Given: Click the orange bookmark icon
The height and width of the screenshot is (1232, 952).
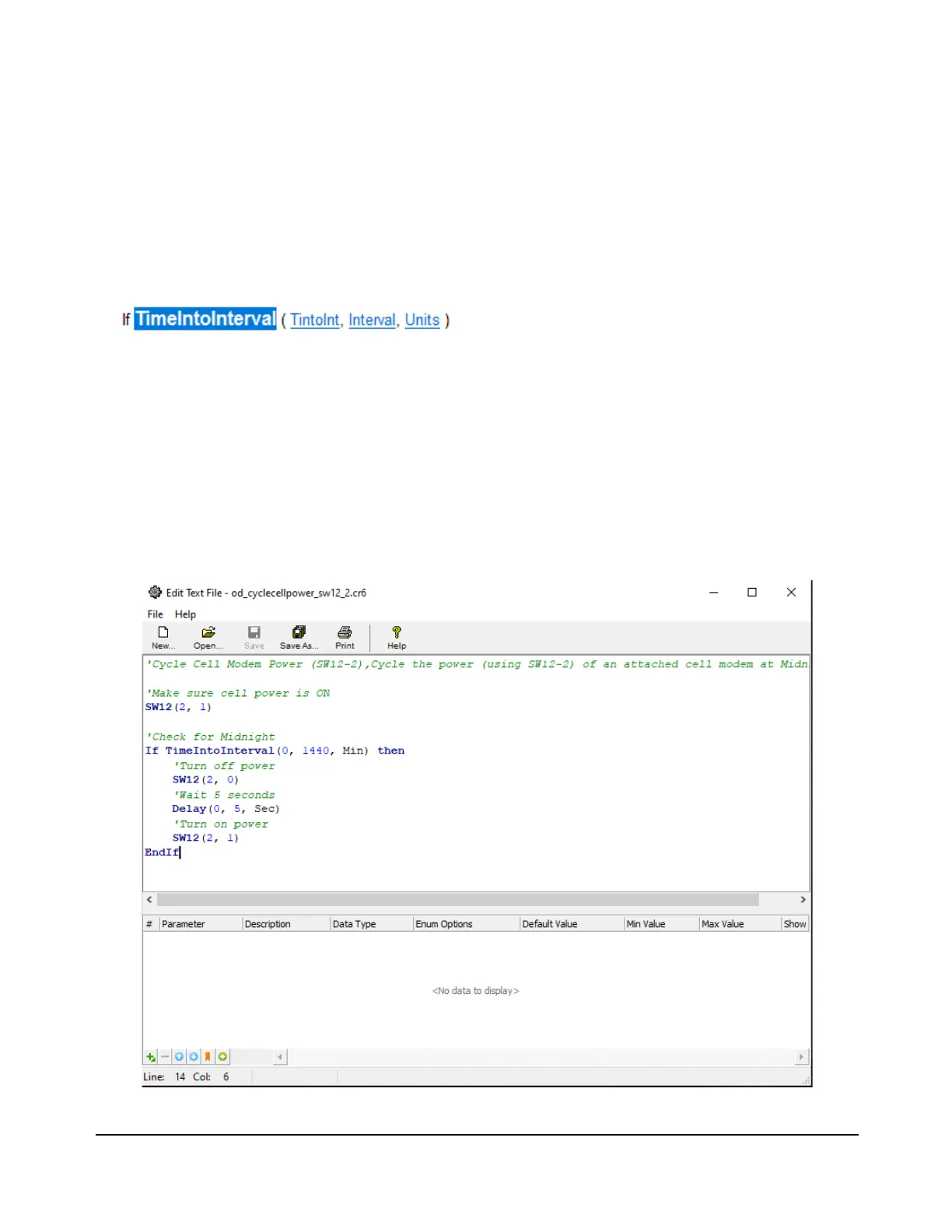Looking at the screenshot, I should click(x=208, y=1057).
